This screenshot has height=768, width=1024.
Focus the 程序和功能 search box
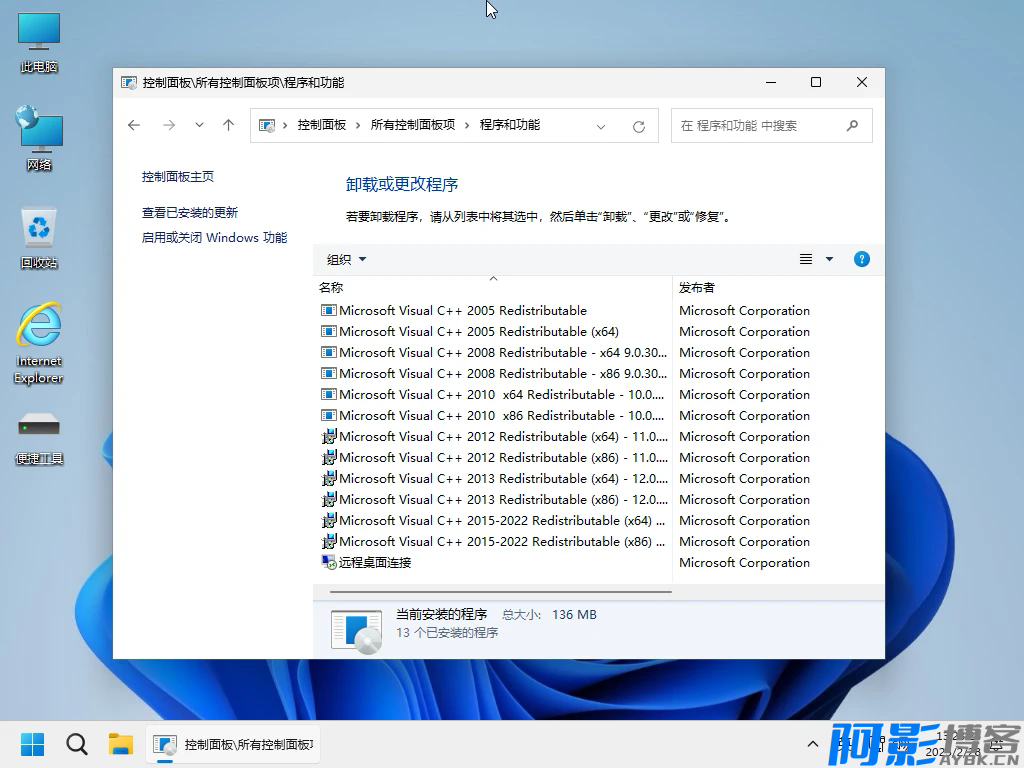click(772, 125)
